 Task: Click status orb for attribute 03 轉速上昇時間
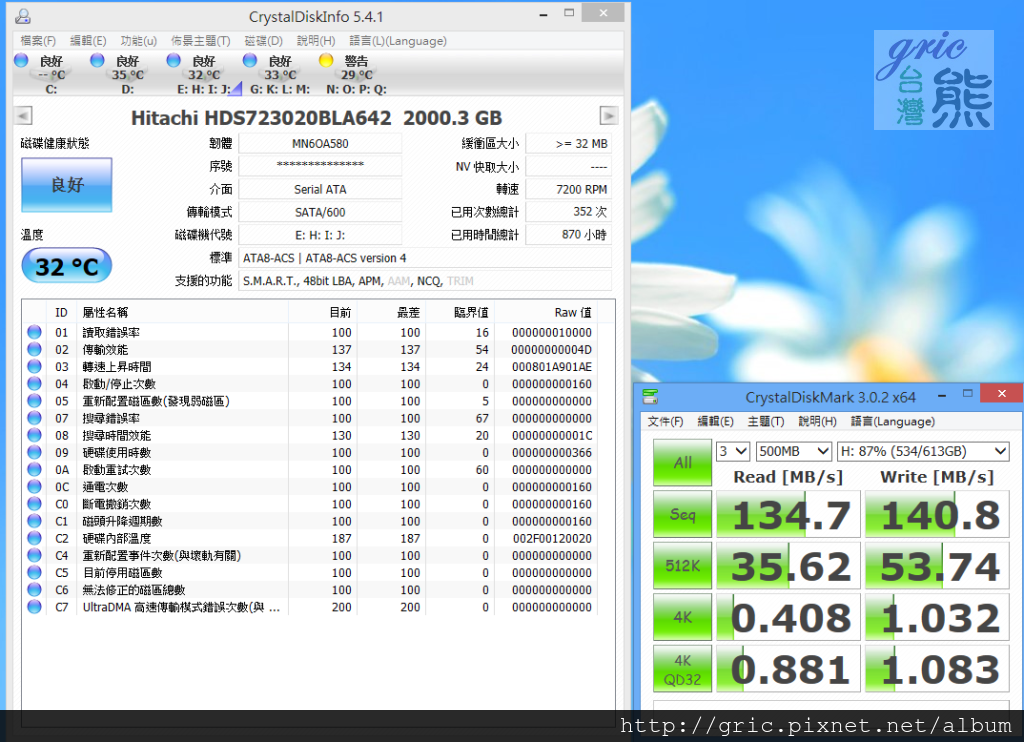click(35, 366)
